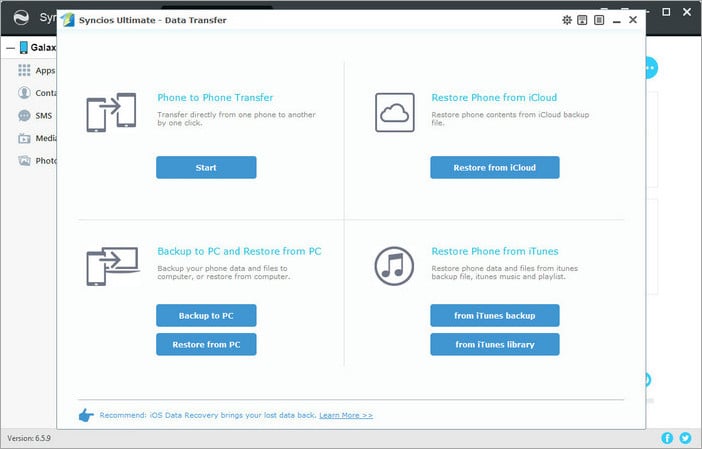Click the Syncios globe logo in main window
The image size is (702, 449).
[21, 18]
